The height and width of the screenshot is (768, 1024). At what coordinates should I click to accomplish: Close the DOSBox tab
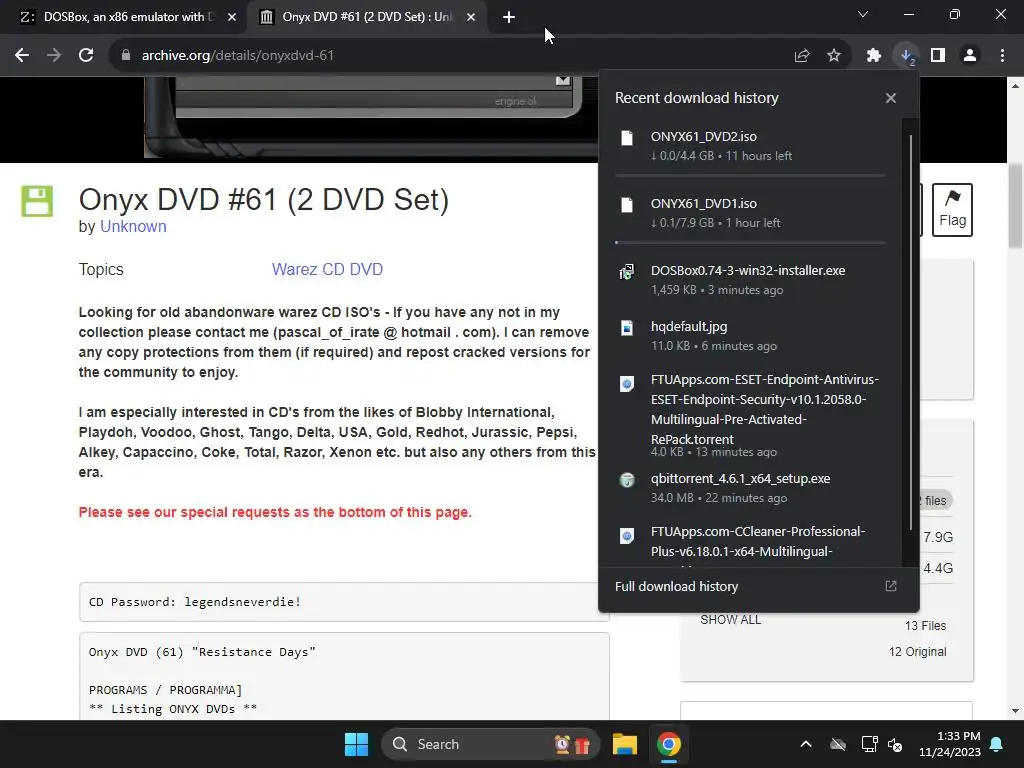232,17
